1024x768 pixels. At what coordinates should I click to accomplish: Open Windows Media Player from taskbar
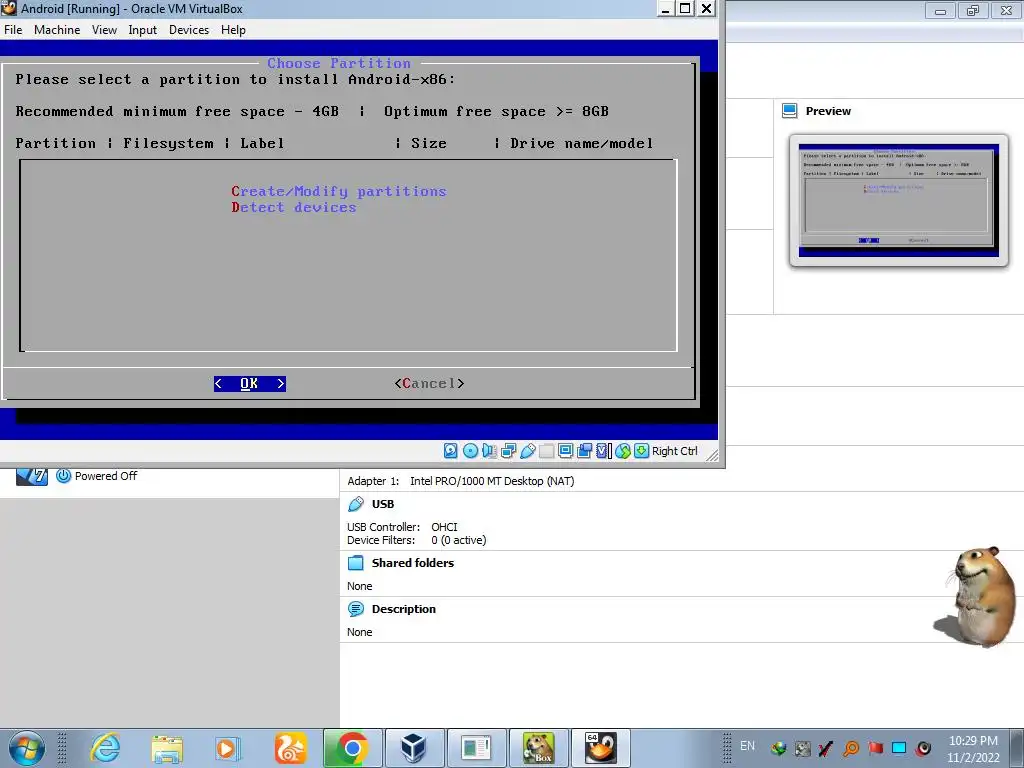pos(228,748)
